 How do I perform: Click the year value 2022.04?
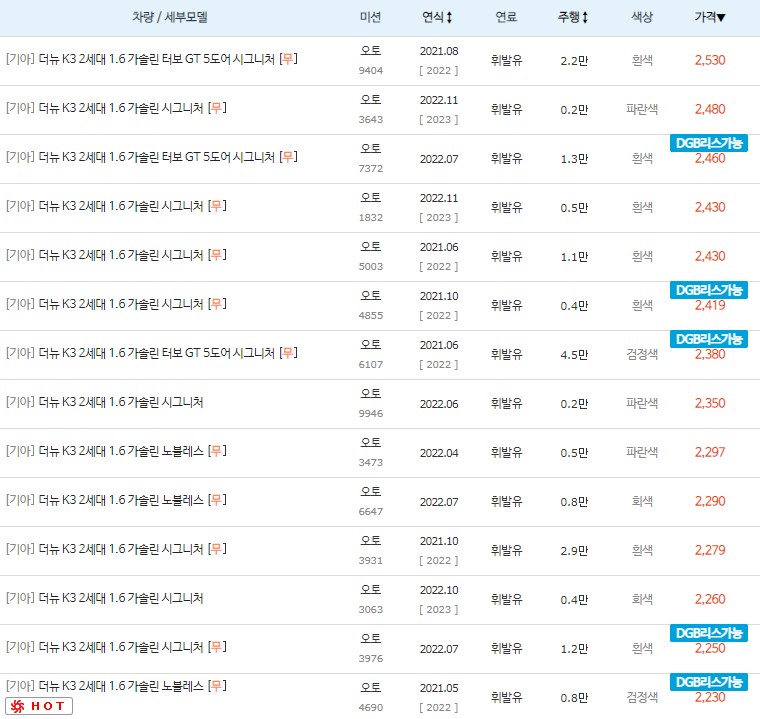439,453
